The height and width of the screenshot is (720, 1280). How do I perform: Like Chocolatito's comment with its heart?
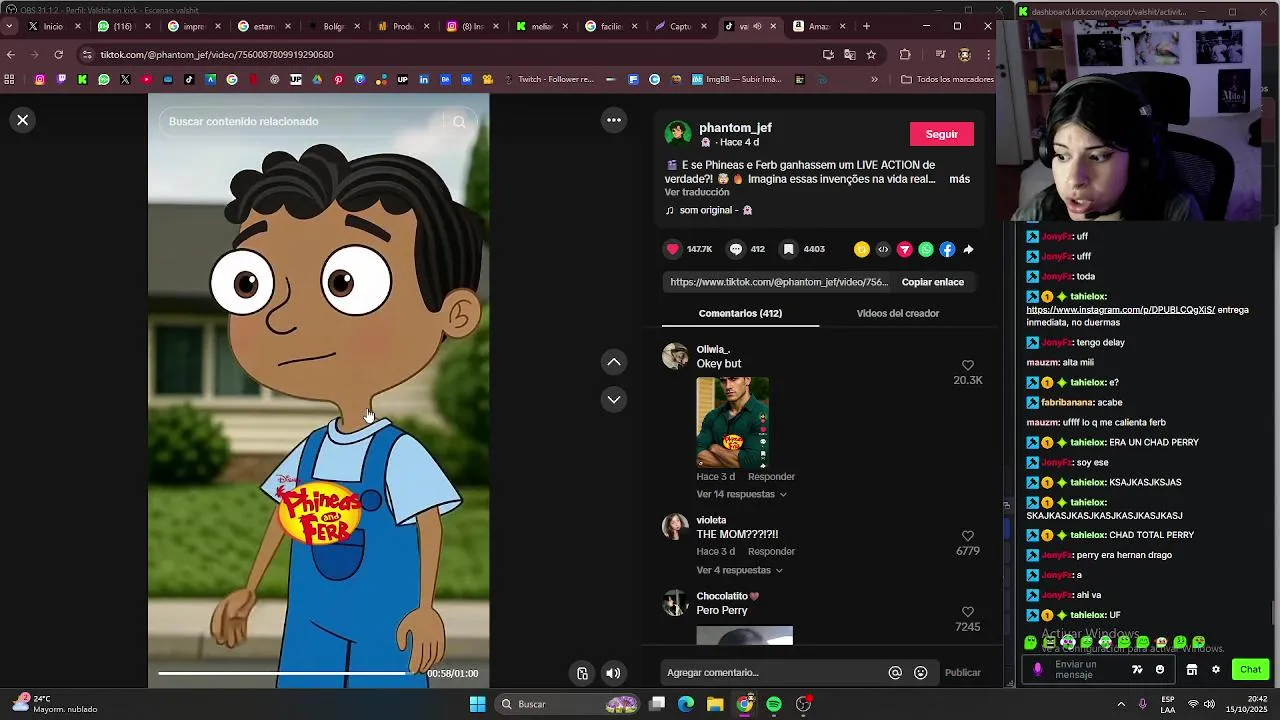[x=967, y=612]
